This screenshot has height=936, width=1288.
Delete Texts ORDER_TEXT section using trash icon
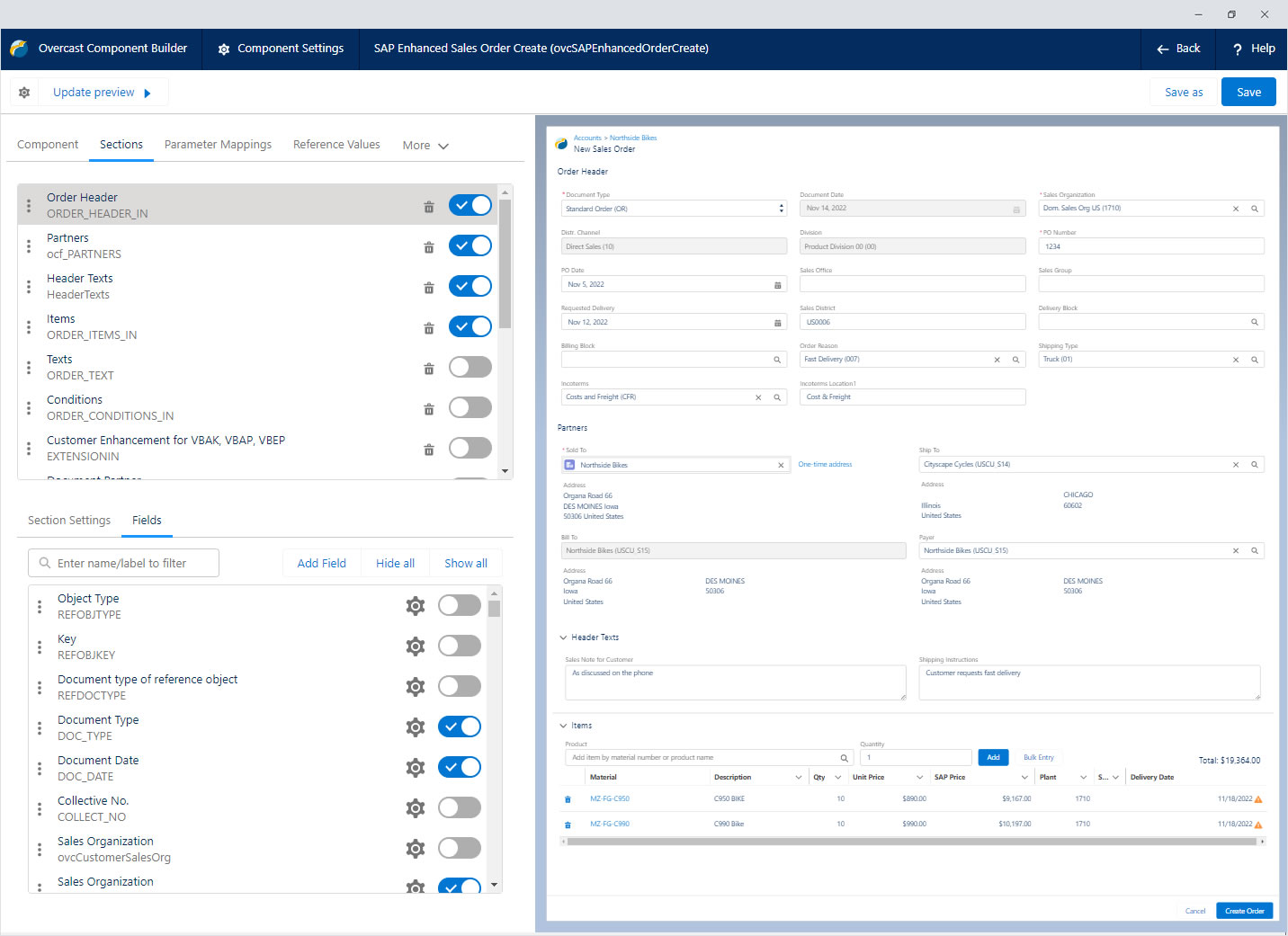coord(429,369)
